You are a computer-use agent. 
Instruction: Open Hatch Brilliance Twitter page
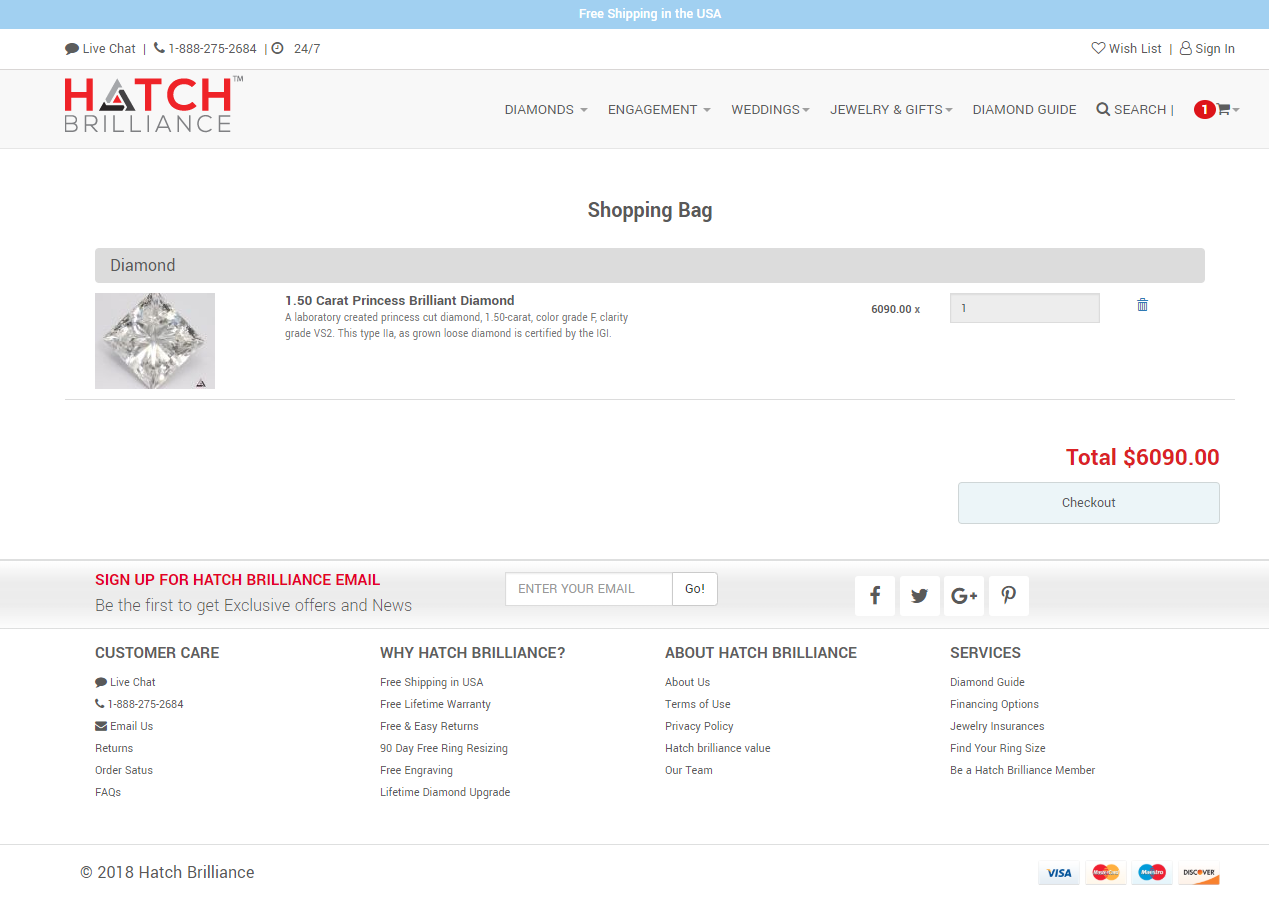point(920,596)
